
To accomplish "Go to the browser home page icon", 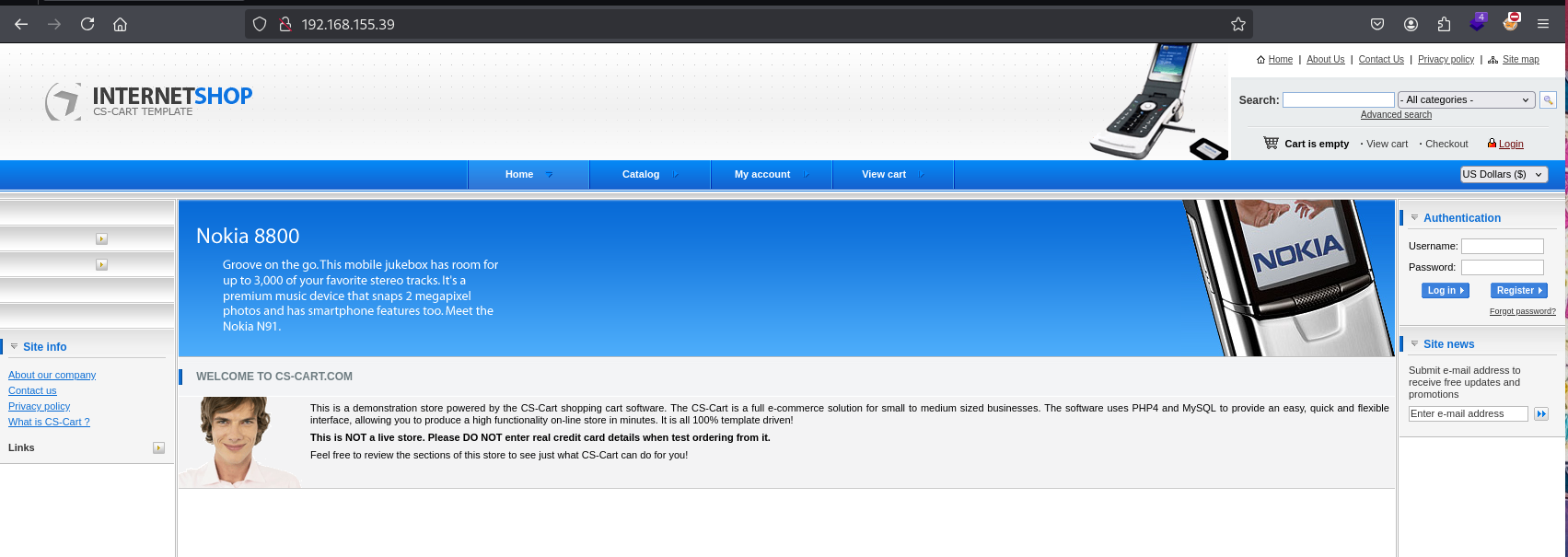I will (120, 24).
